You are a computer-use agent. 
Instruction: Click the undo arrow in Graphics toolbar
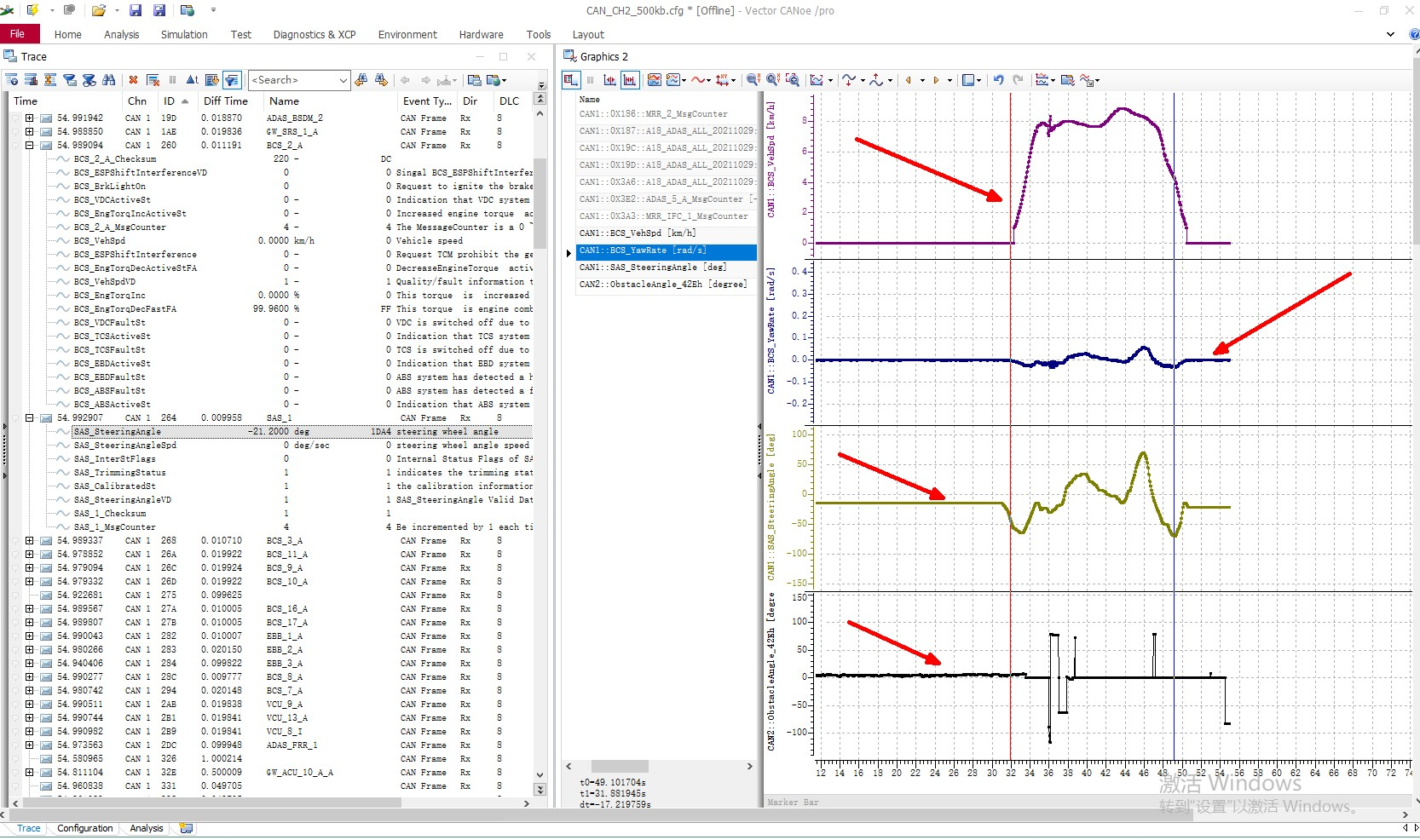998,80
